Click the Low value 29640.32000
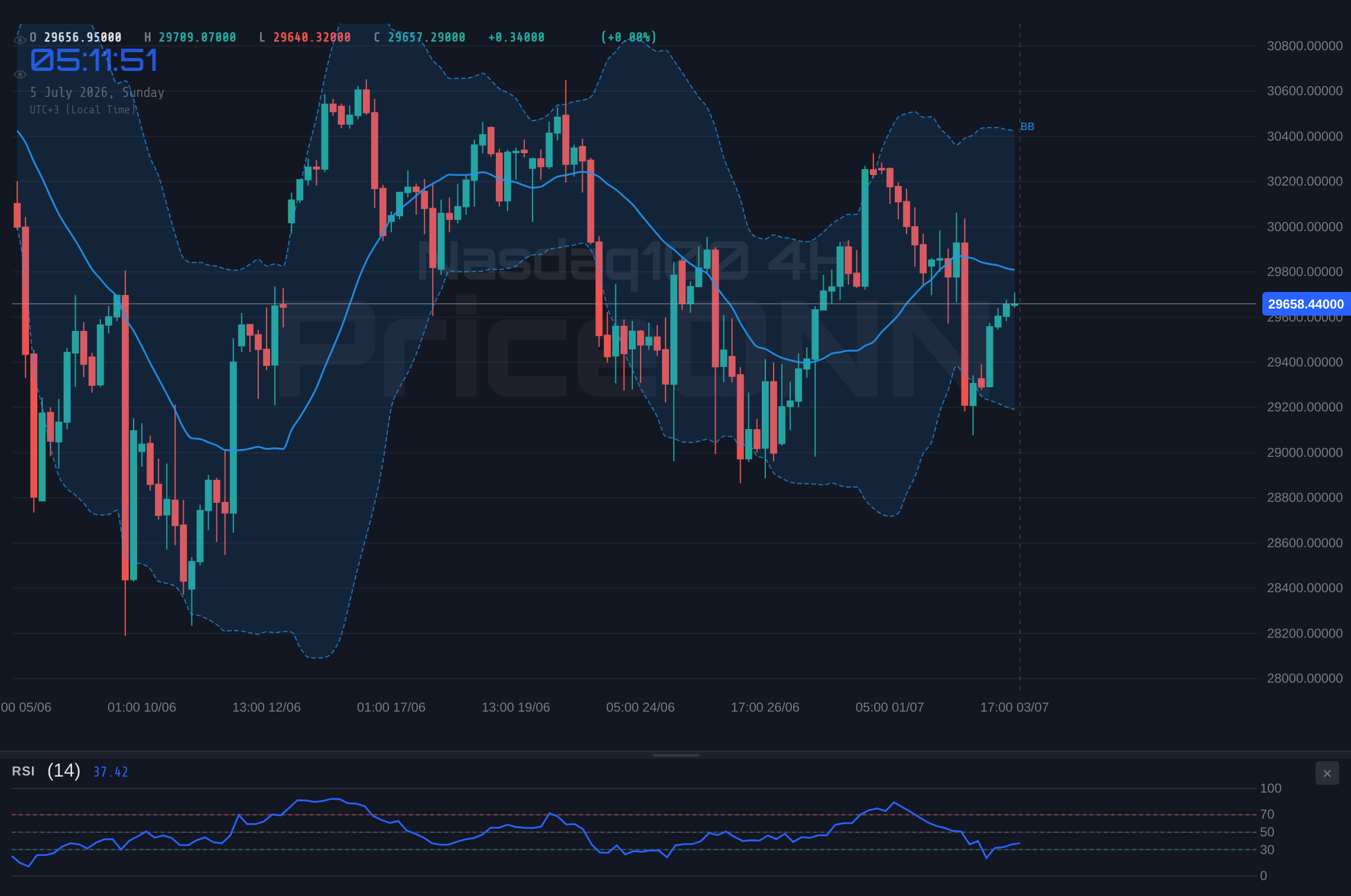 point(312,37)
